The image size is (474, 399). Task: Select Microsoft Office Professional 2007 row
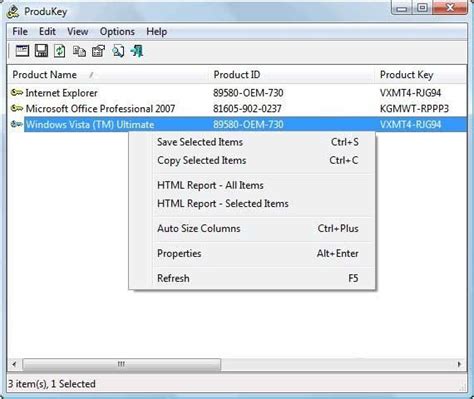[x=238, y=108]
